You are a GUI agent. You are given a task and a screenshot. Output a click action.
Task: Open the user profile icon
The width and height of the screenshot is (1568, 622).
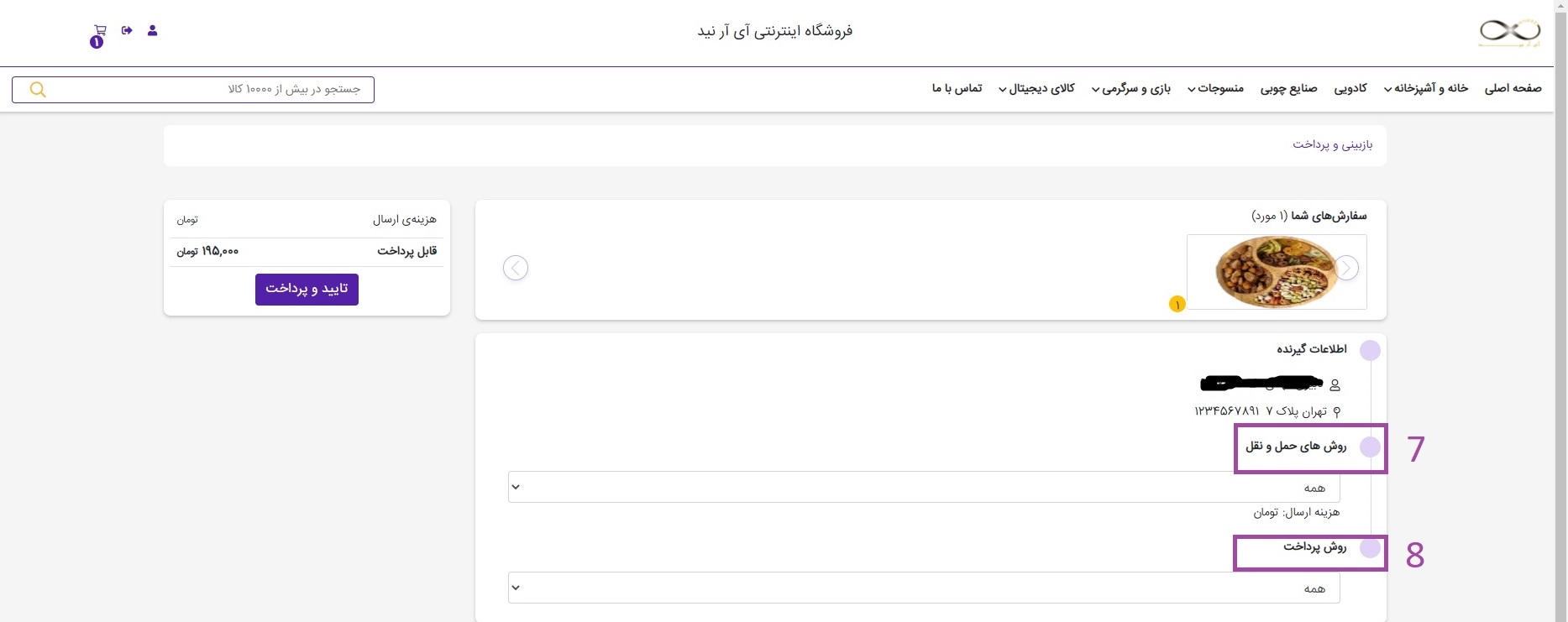(x=152, y=30)
